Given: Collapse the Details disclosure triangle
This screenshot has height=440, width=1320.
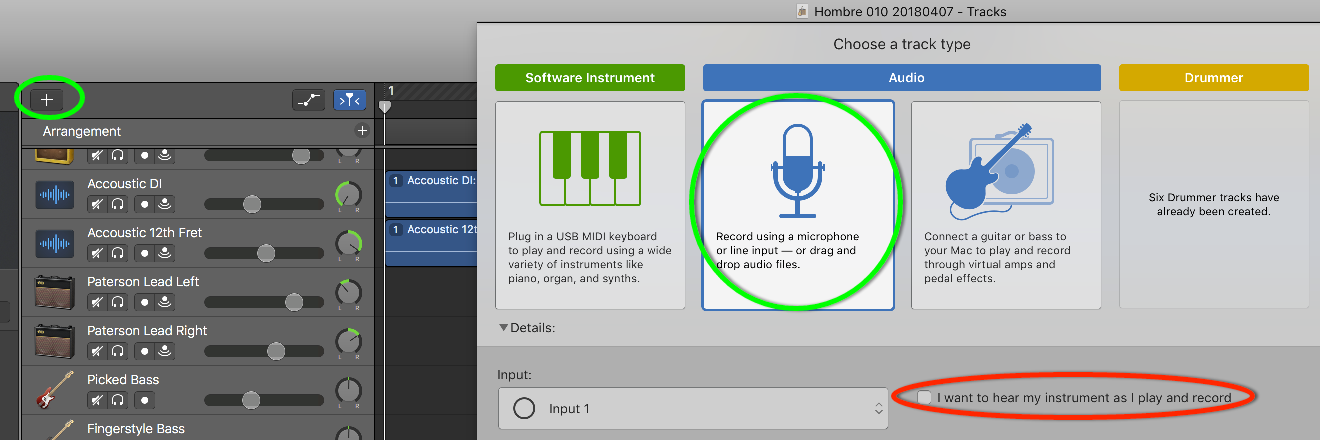Looking at the screenshot, I should point(503,327).
